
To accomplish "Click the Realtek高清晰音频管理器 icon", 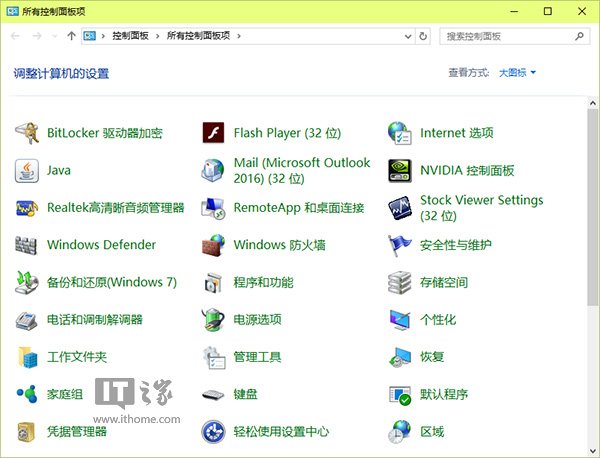I will [x=27, y=208].
